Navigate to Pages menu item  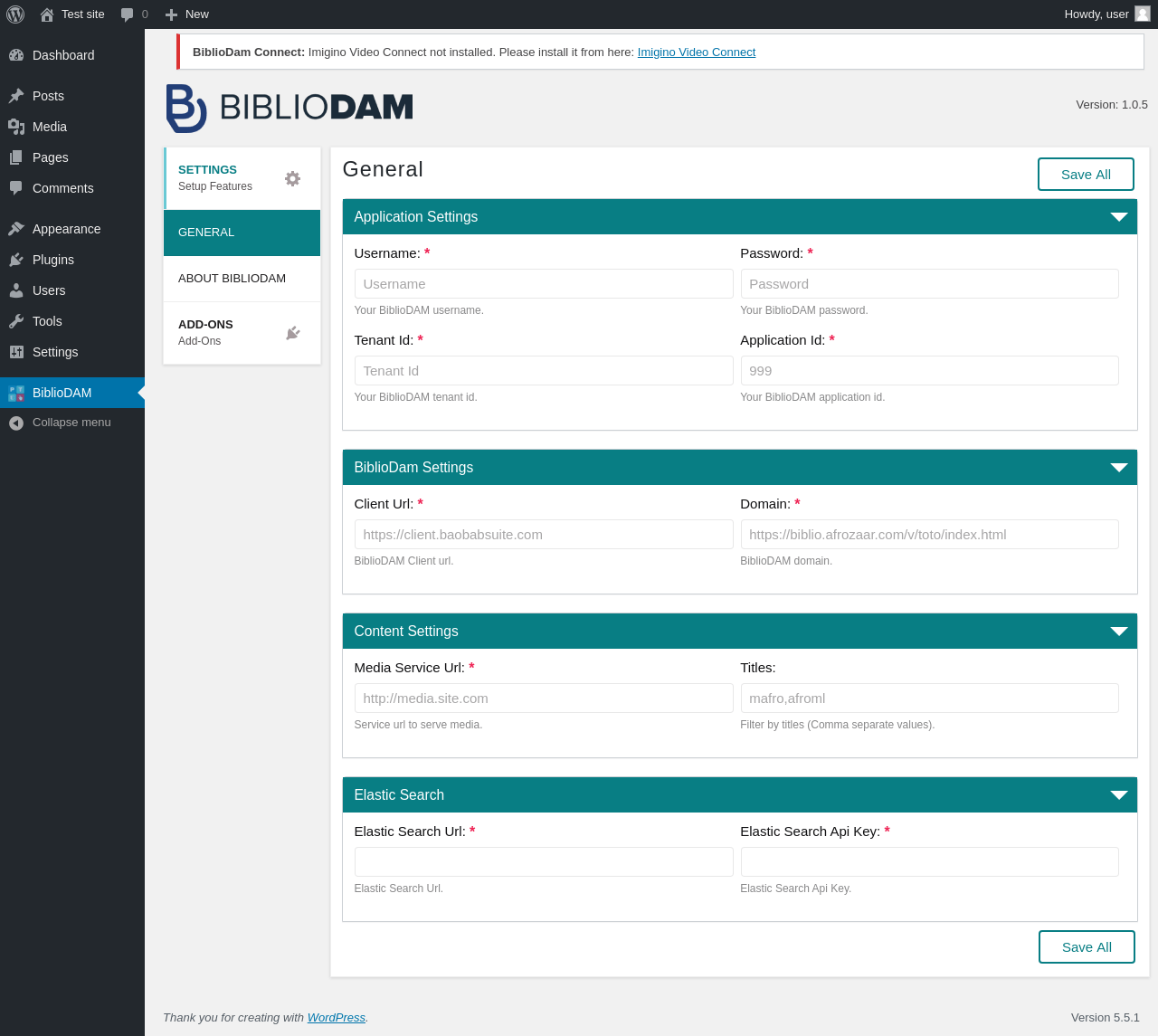coord(72,157)
